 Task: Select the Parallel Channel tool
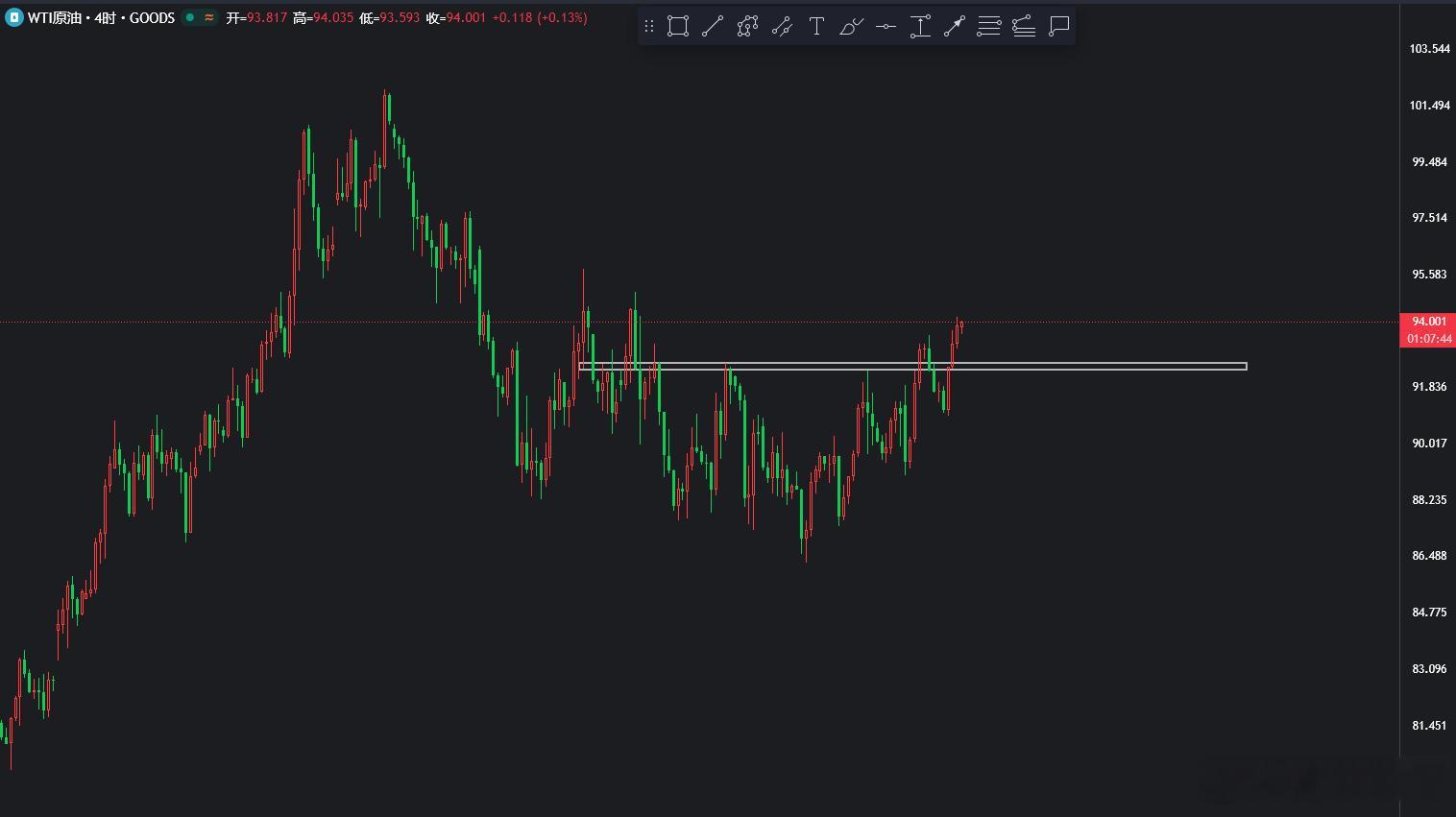tap(782, 27)
